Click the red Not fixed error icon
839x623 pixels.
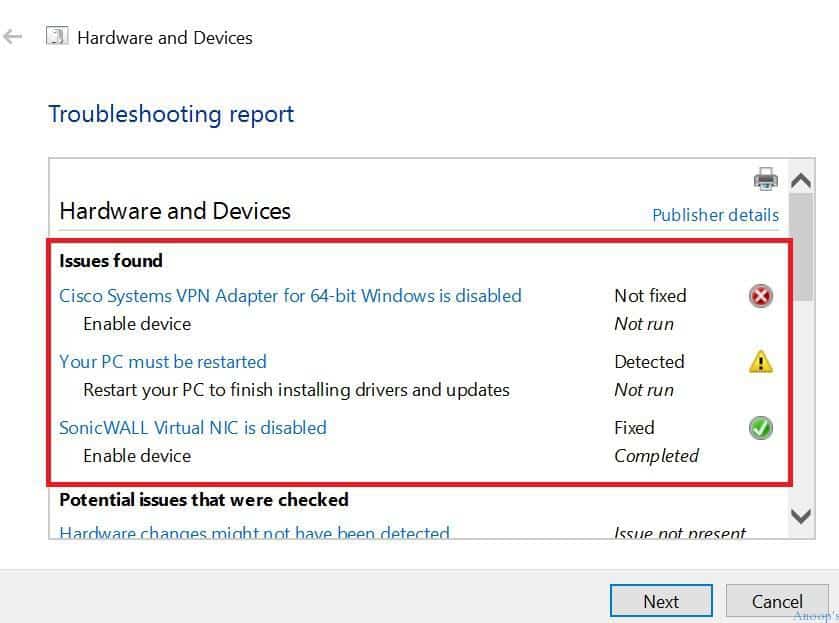click(760, 296)
